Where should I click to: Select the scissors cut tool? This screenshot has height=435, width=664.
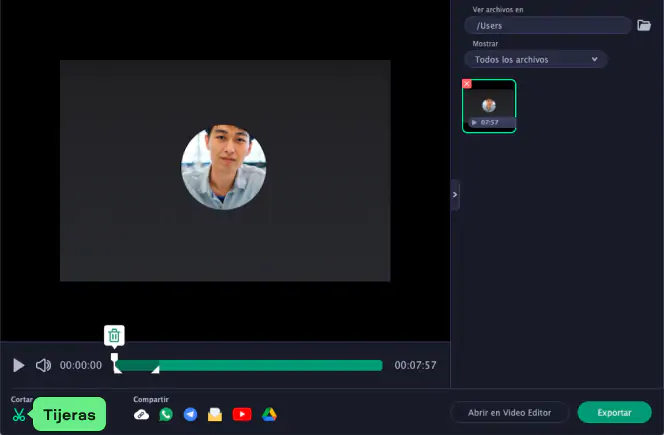(19, 414)
